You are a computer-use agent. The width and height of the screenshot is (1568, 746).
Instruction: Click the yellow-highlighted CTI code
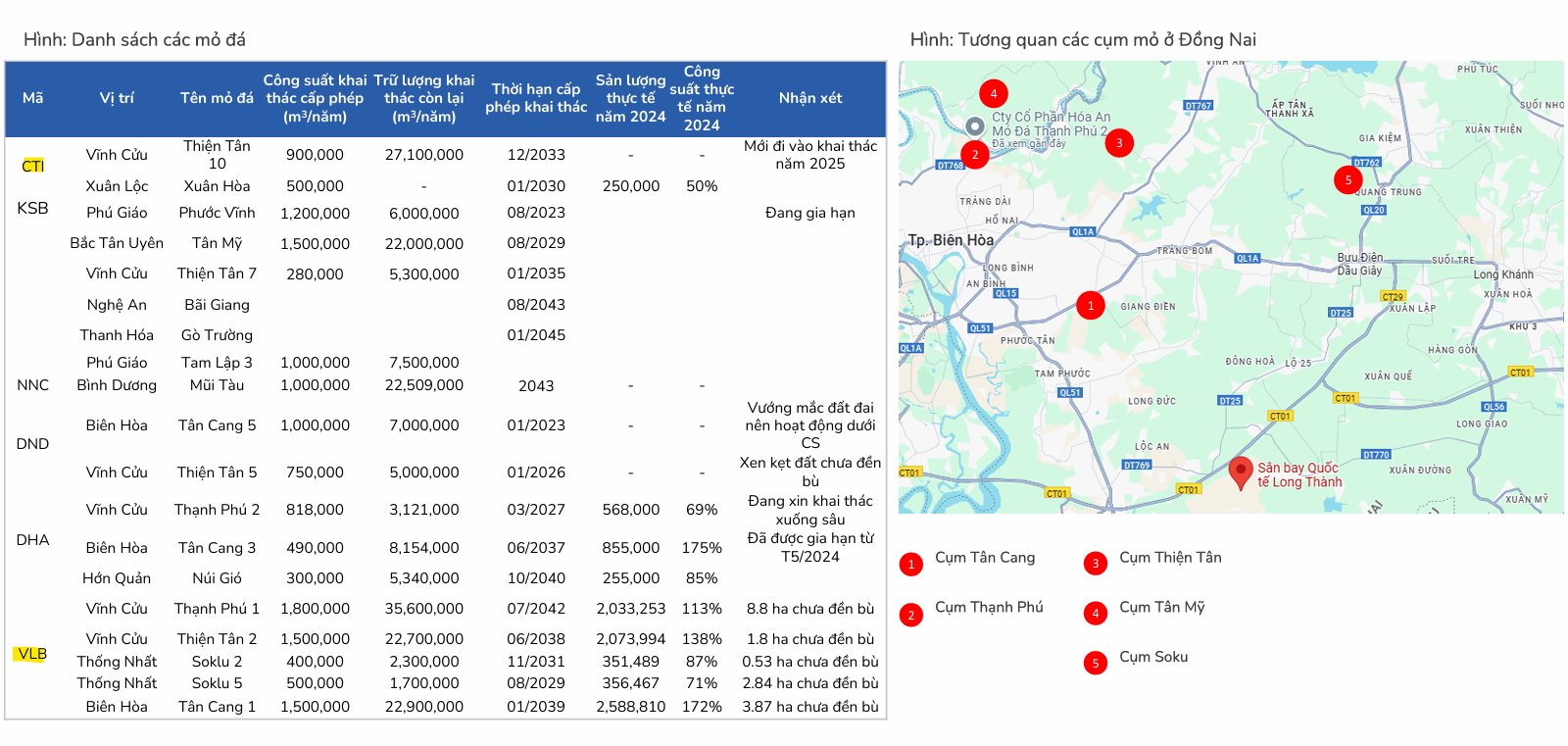[x=33, y=166]
